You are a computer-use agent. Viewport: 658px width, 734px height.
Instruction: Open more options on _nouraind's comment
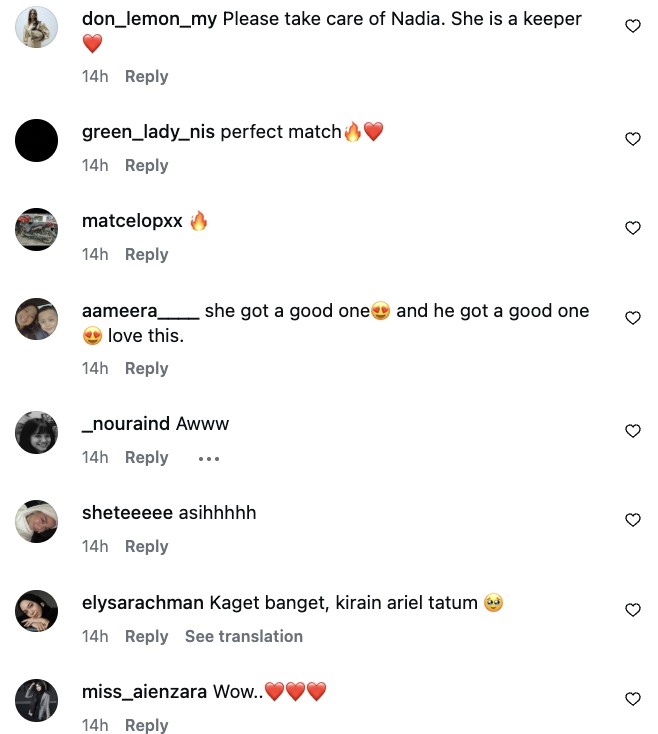(x=208, y=458)
